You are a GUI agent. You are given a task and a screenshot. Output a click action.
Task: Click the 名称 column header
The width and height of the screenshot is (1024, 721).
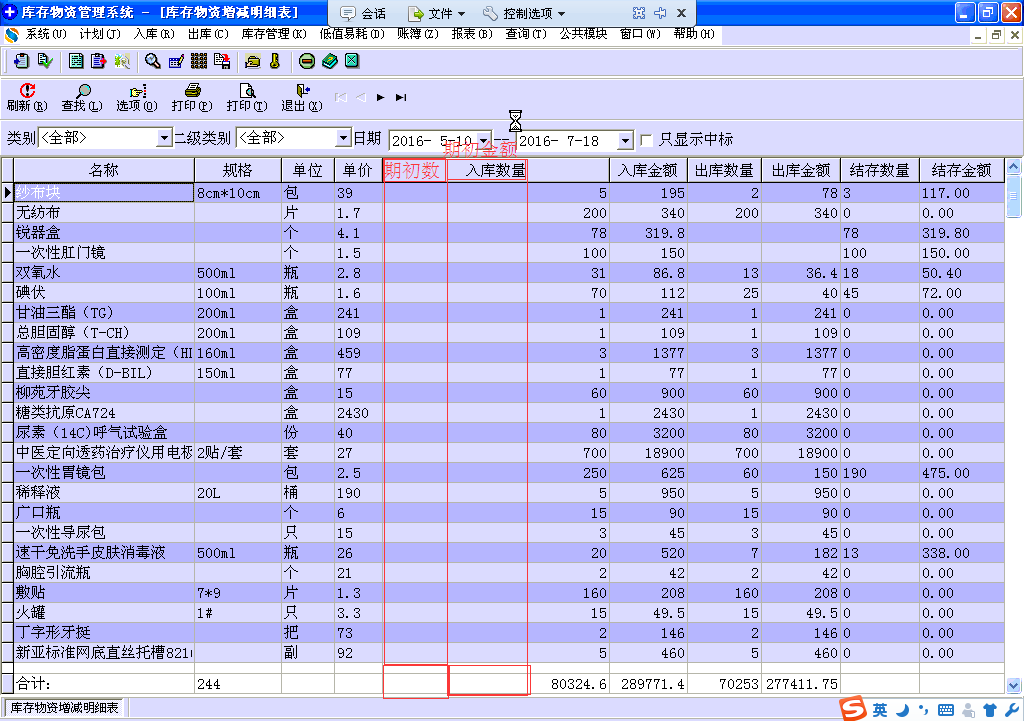(x=104, y=170)
